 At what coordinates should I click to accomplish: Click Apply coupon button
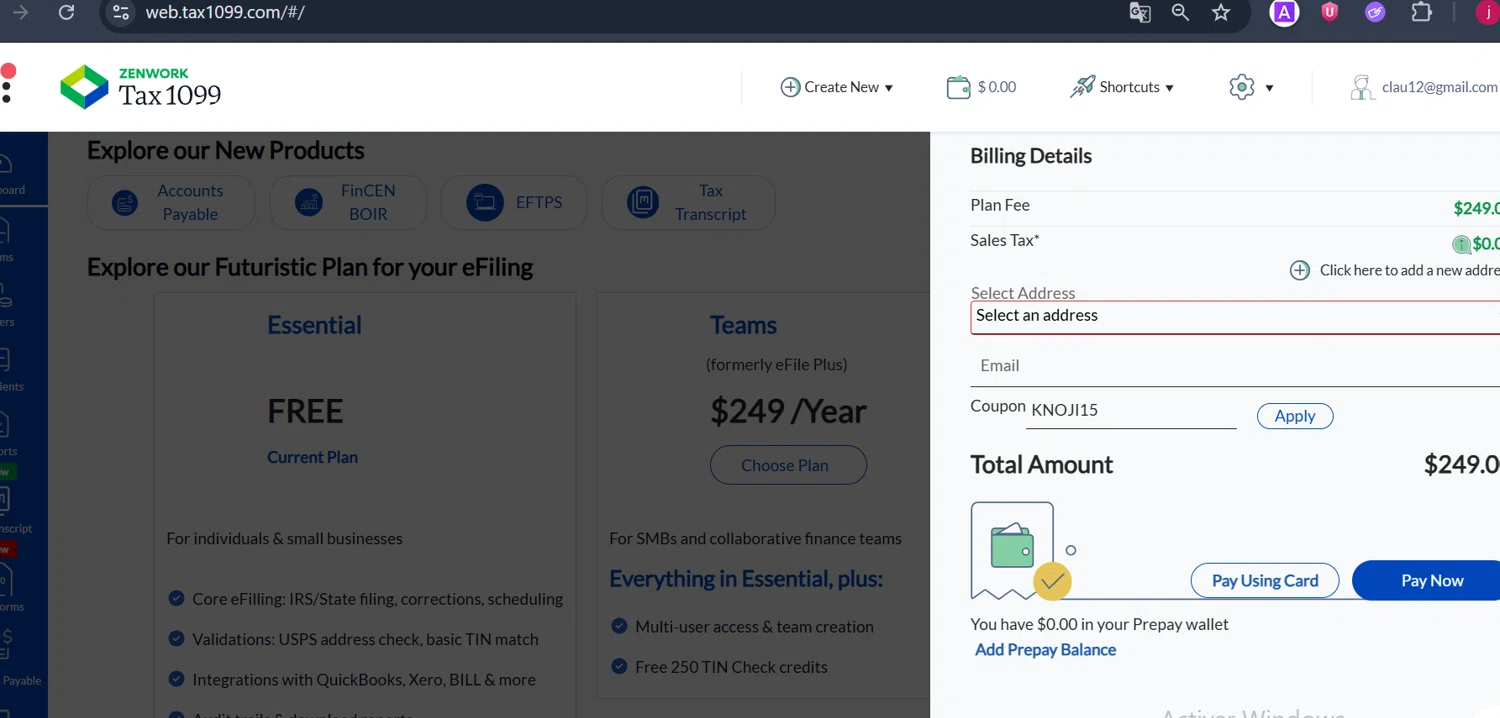point(1295,416)
